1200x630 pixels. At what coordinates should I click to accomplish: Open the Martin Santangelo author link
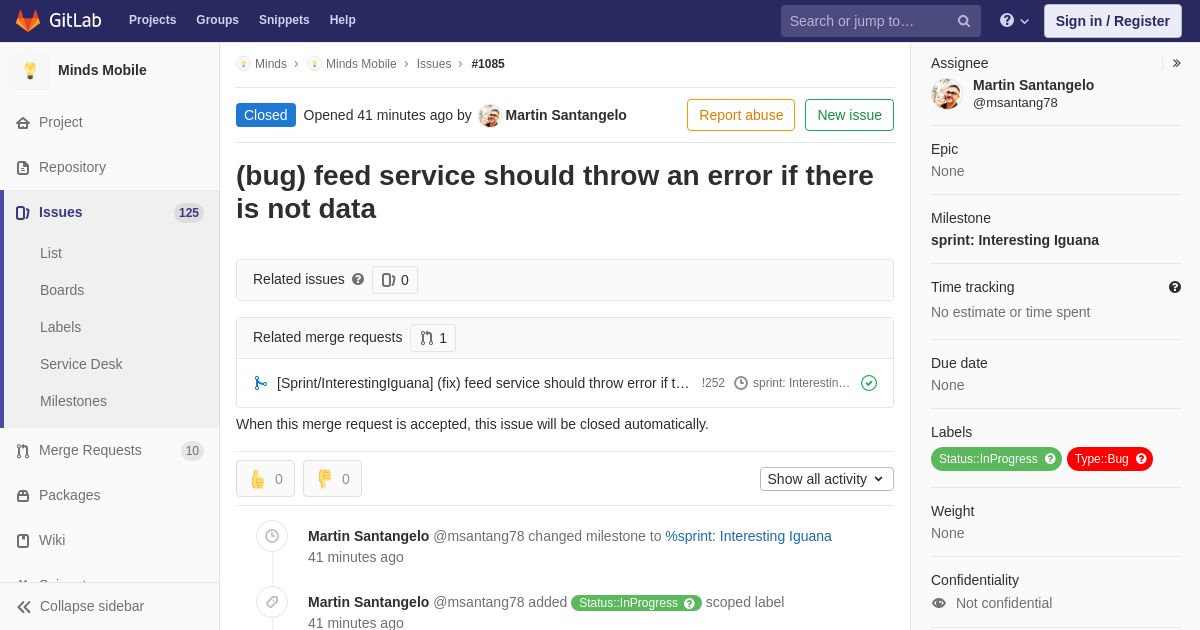tap(566, 115)
